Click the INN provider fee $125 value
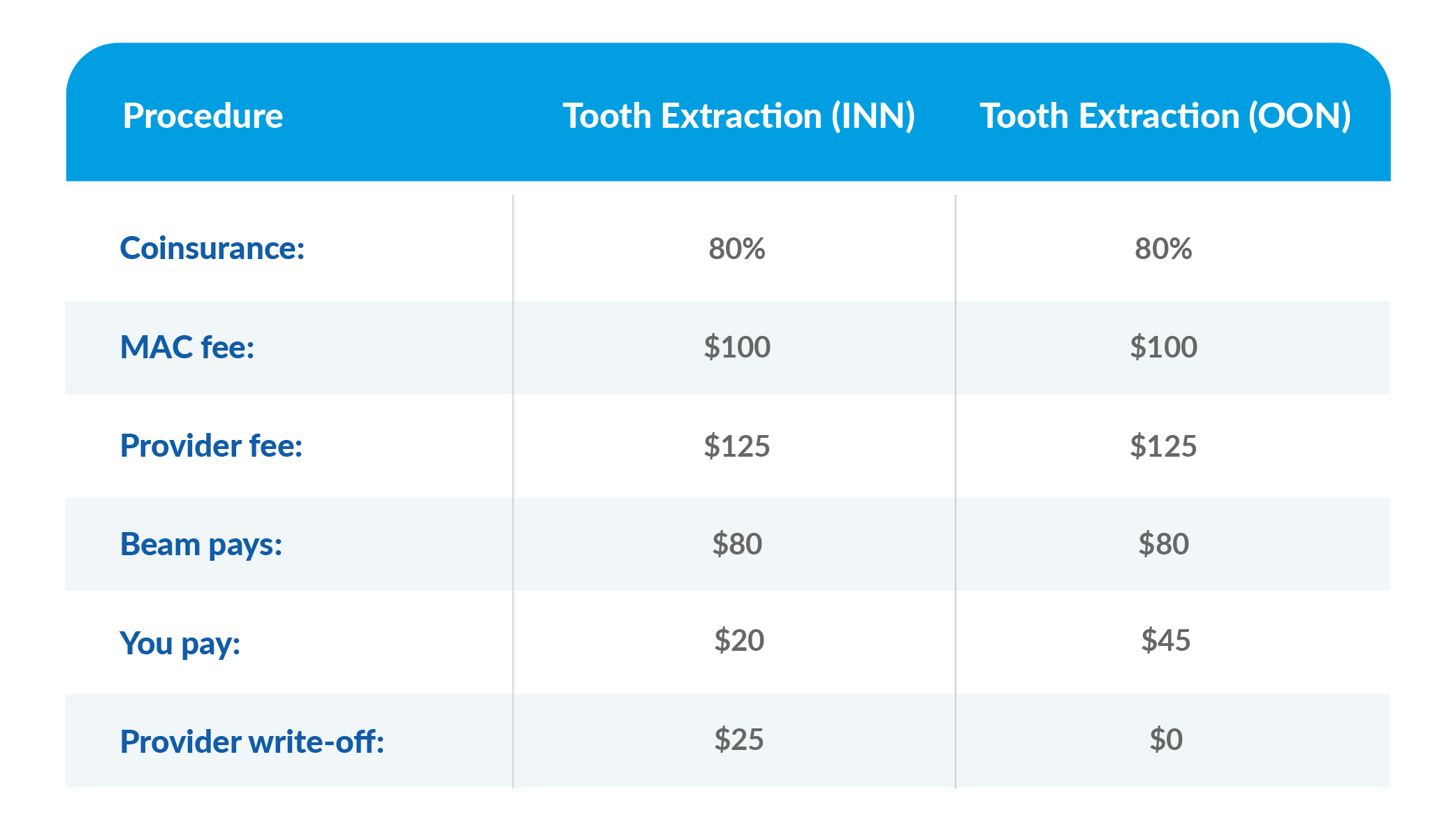Image resolution: width=1456 pixels, height=831 pixels. (x=736, y=446)
